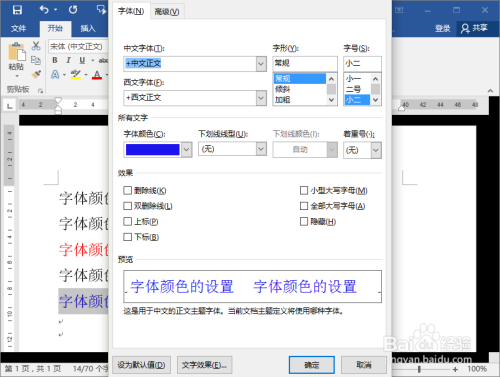Open the clipboard pane launcher
The height and width of the screenshot is (377, 500).
[x=40, y=90]
